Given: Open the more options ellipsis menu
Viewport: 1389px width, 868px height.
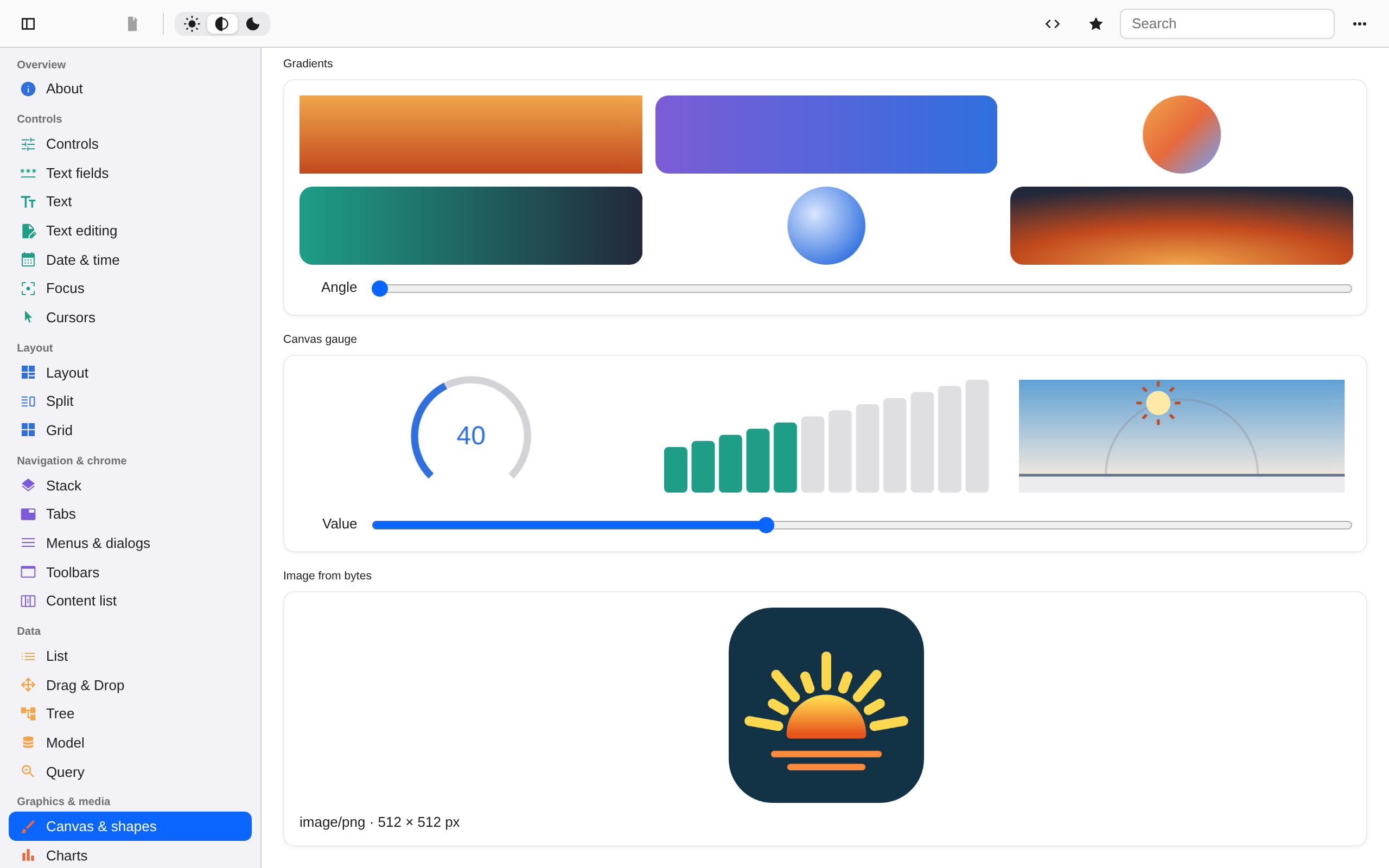Looking at the screenshot, I should click(1359, 23).
